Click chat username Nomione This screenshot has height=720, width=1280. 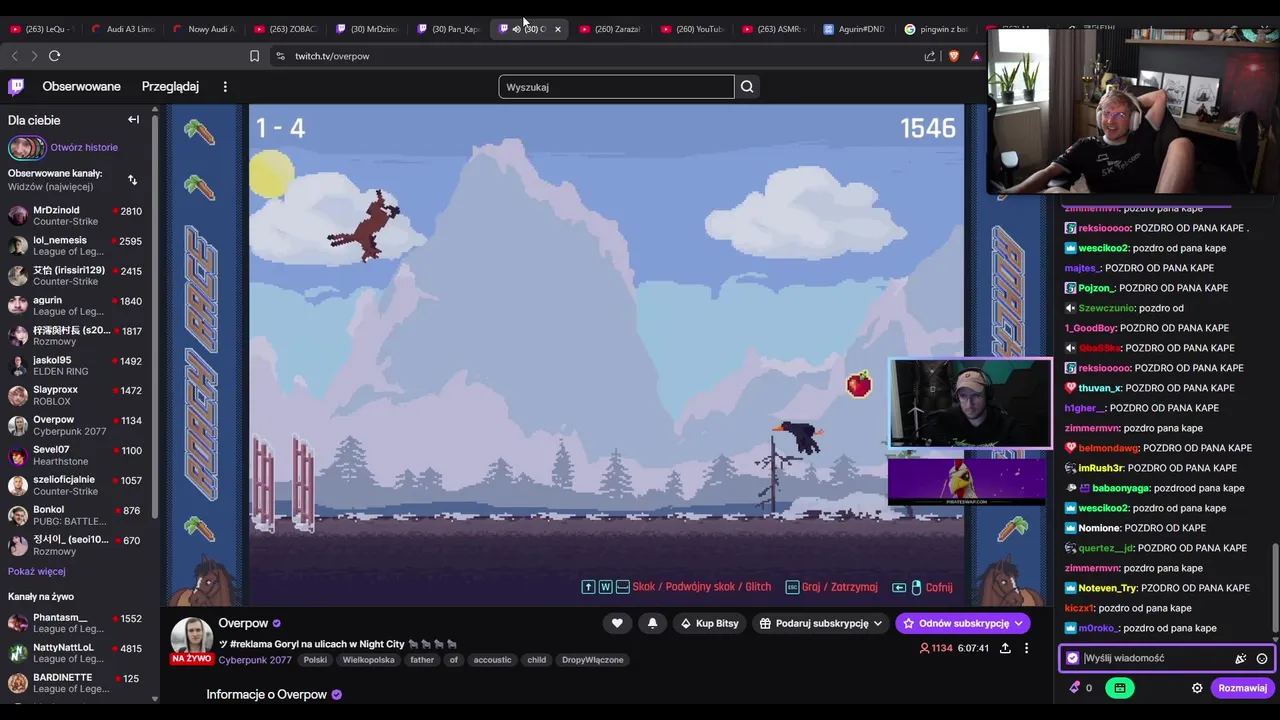coord(1099,528)
